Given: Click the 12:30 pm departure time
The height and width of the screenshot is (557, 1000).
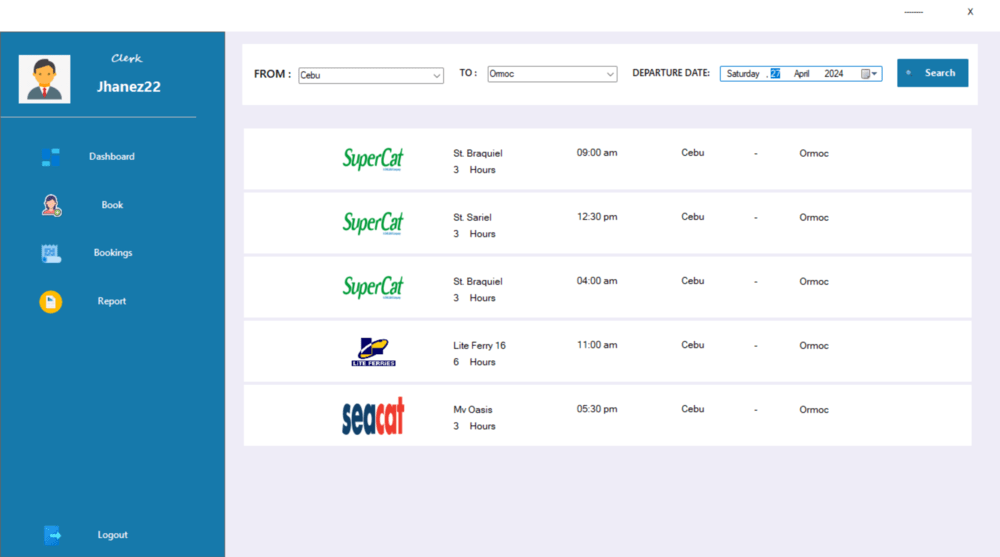Looking at the screenshot, I should 597,216.
